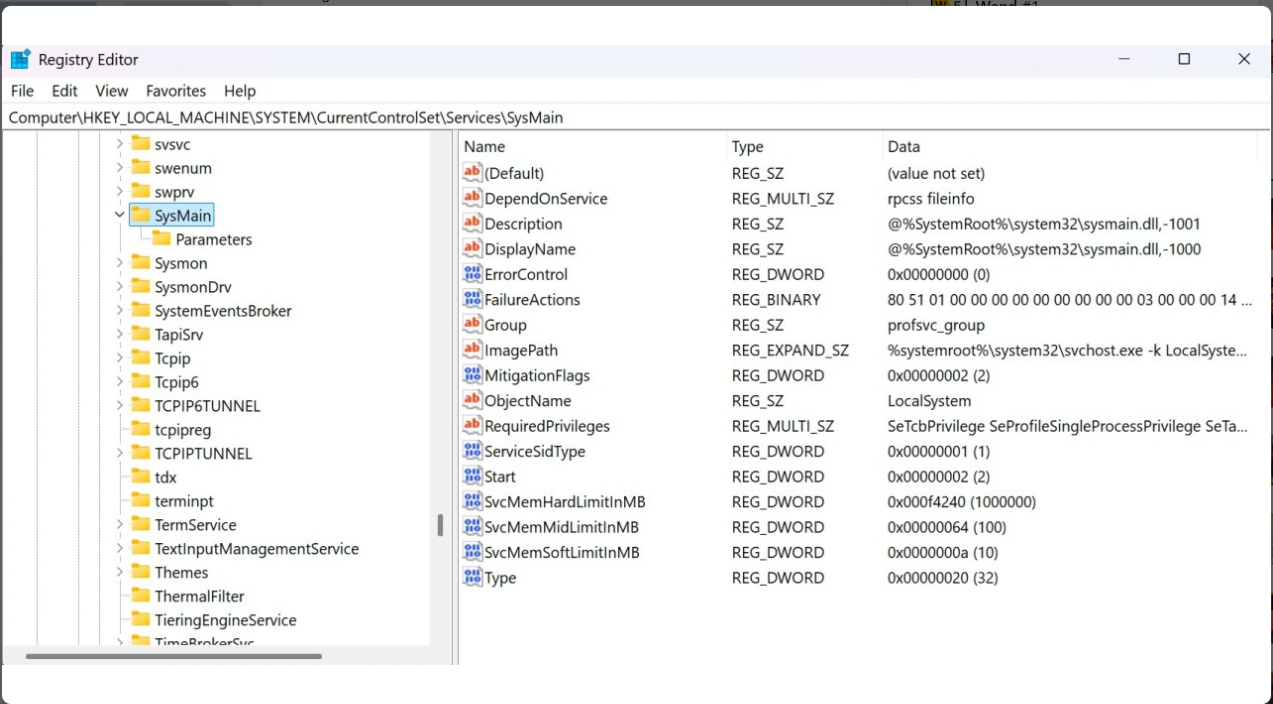Click the Registry Editor app icon in title bar
This screenshot has height=704, width=1273.
coord(21,59)
